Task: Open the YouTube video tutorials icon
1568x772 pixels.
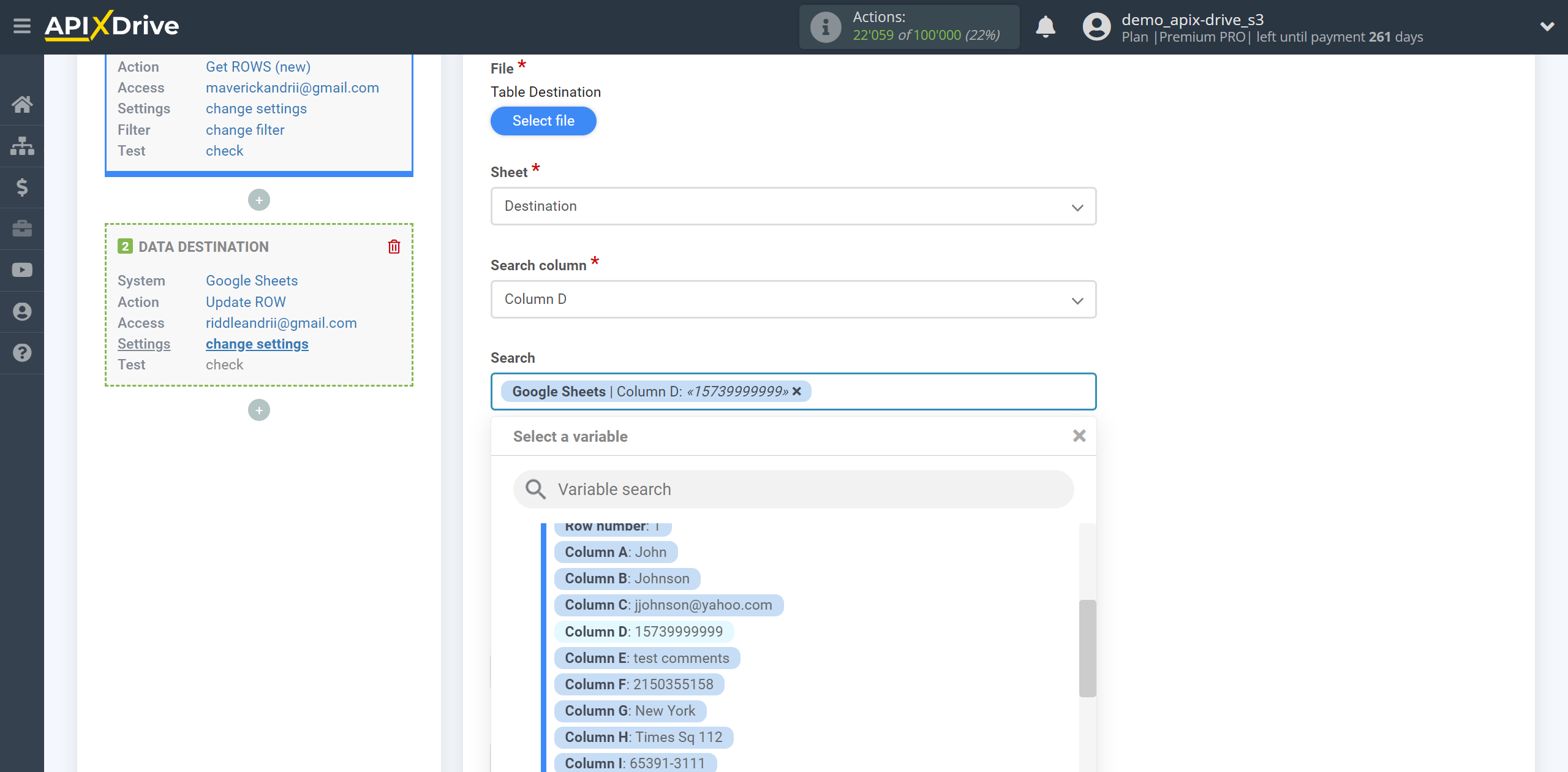Action: [22, 270]
